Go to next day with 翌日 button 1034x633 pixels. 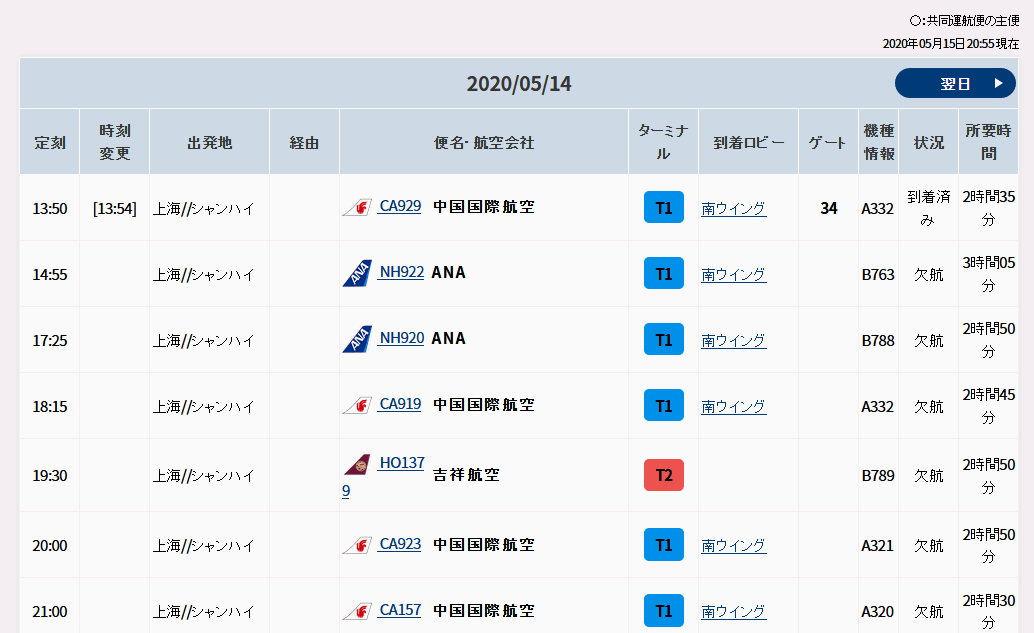pyautogui.click(x=955, y=83)
